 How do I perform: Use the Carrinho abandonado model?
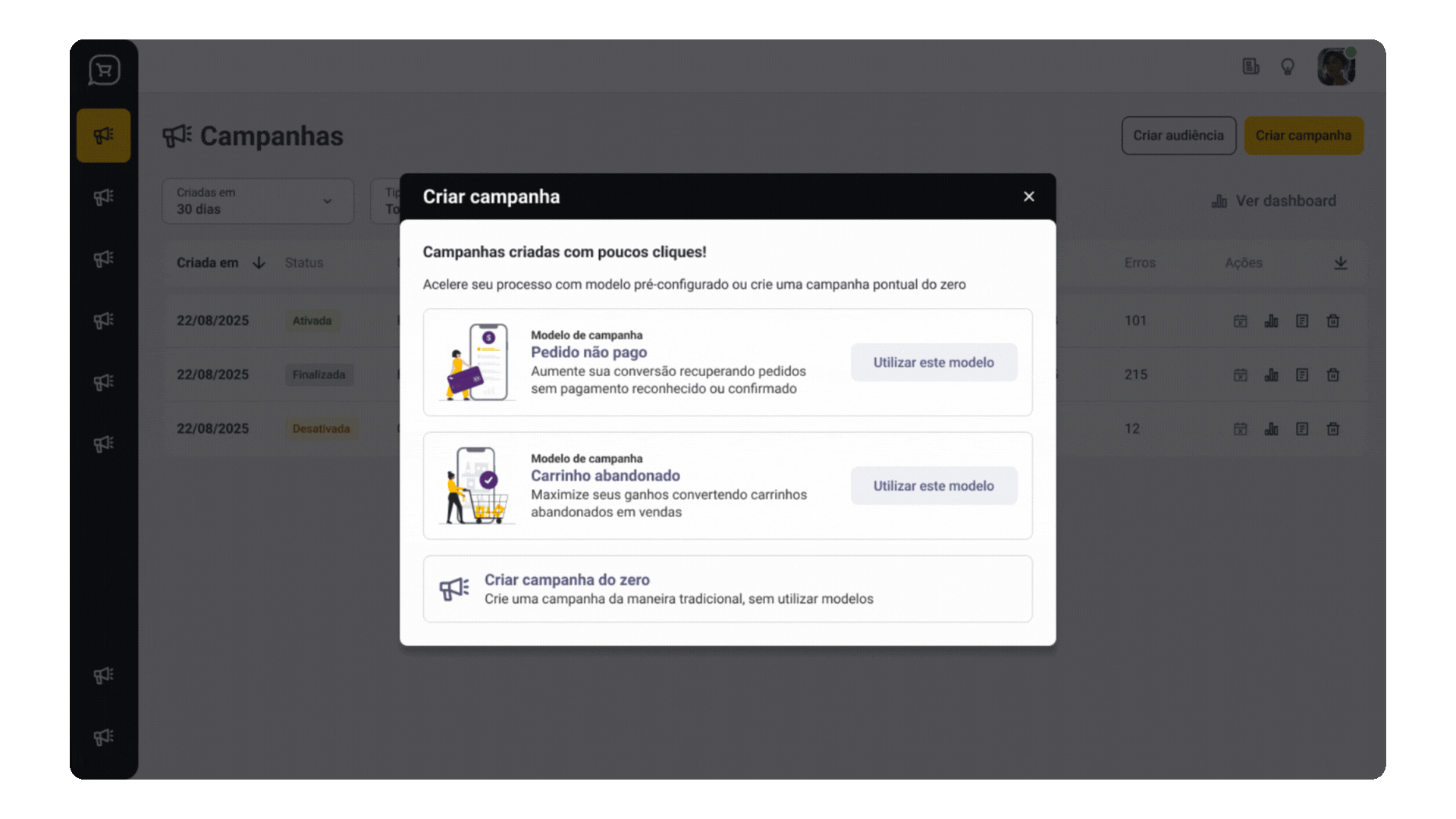[933, 486]
